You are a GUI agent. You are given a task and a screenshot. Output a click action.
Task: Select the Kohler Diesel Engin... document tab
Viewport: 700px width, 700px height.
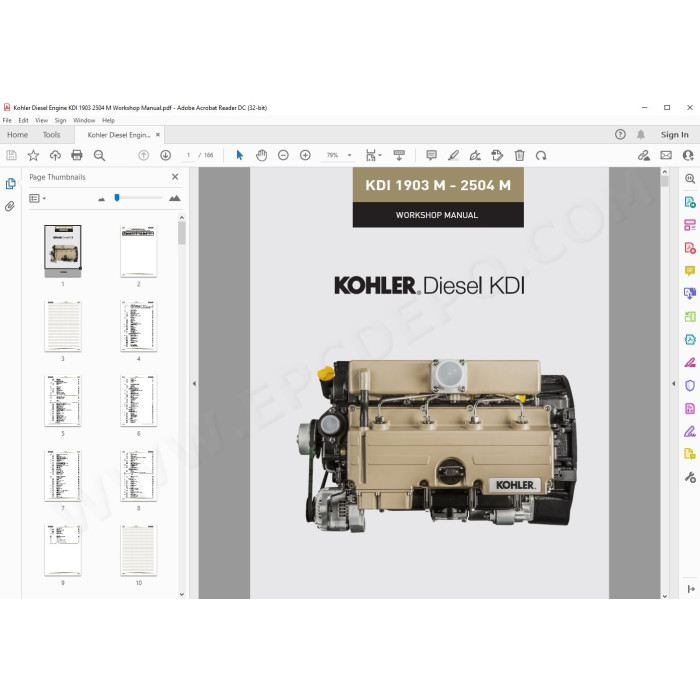(x=119, y=135)
